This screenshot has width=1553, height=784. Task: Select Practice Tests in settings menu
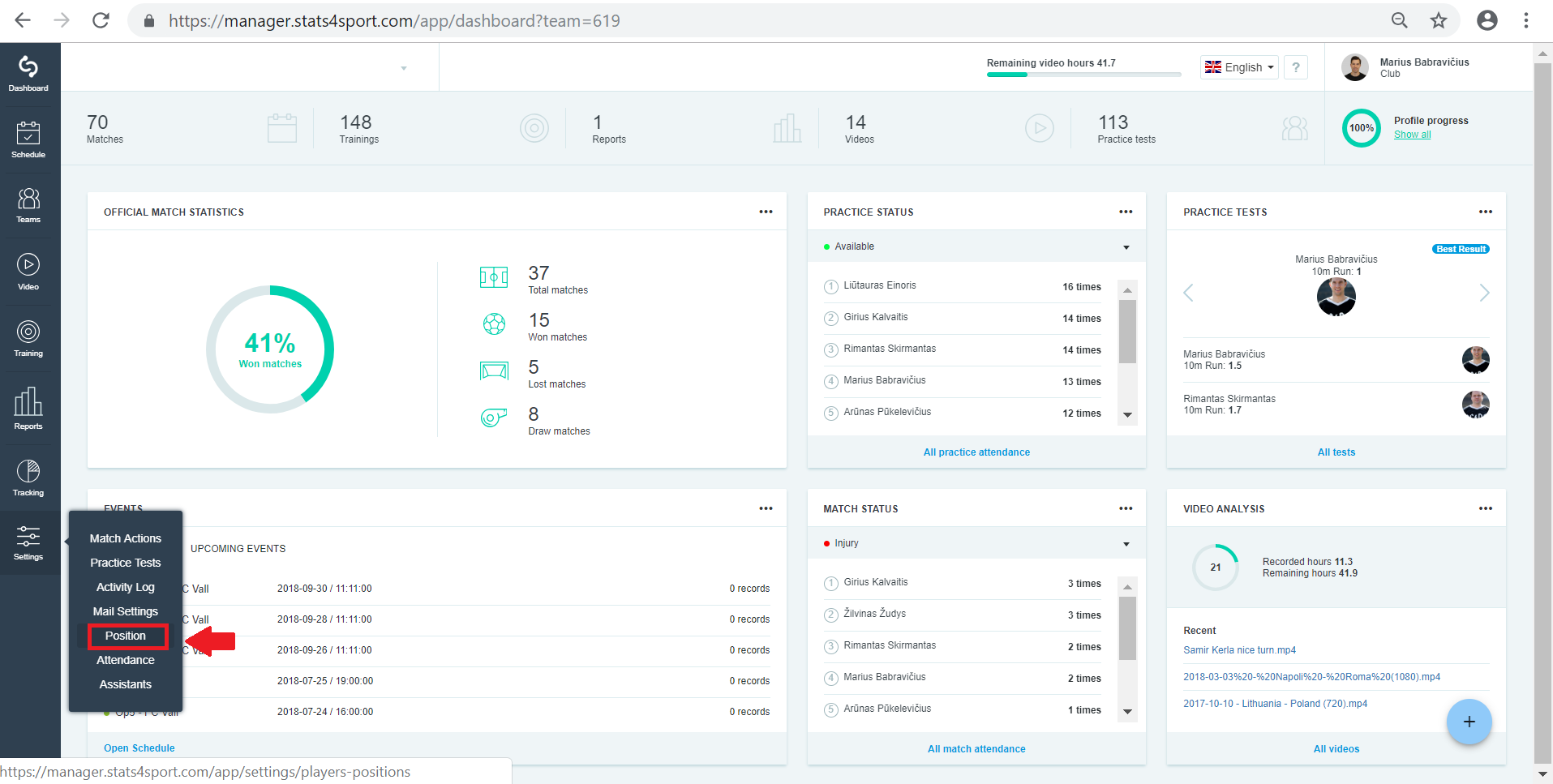125,563
